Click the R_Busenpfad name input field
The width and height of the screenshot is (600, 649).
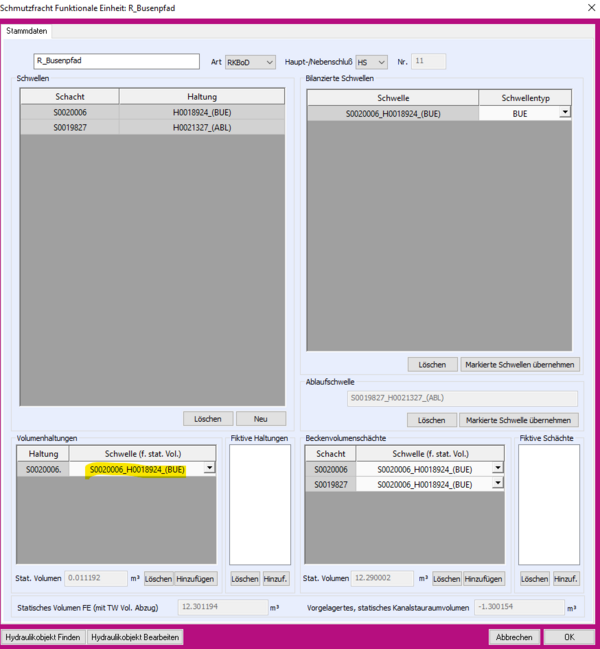[x=116, y=61]
